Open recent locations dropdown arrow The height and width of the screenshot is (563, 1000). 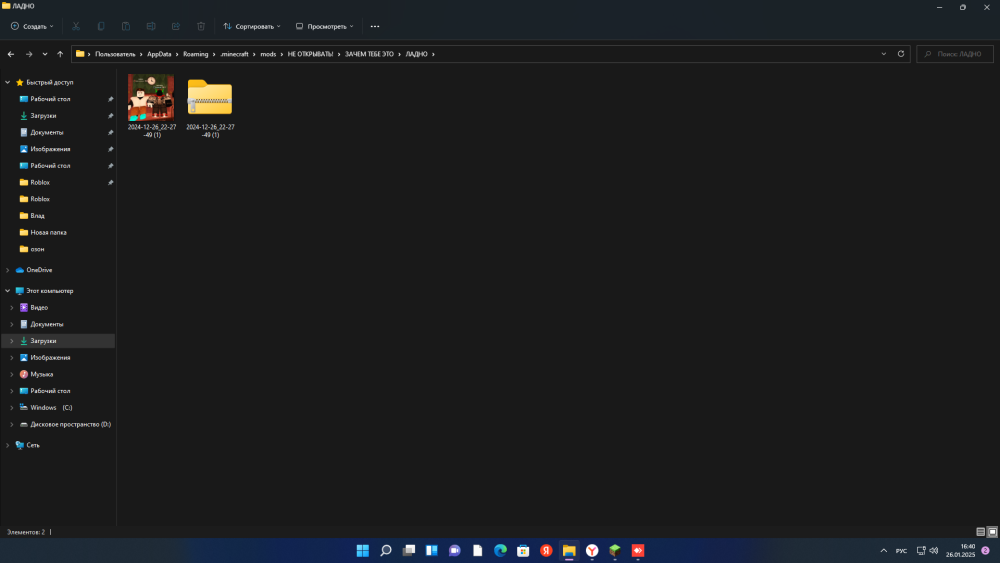click(x=45, y=54)
